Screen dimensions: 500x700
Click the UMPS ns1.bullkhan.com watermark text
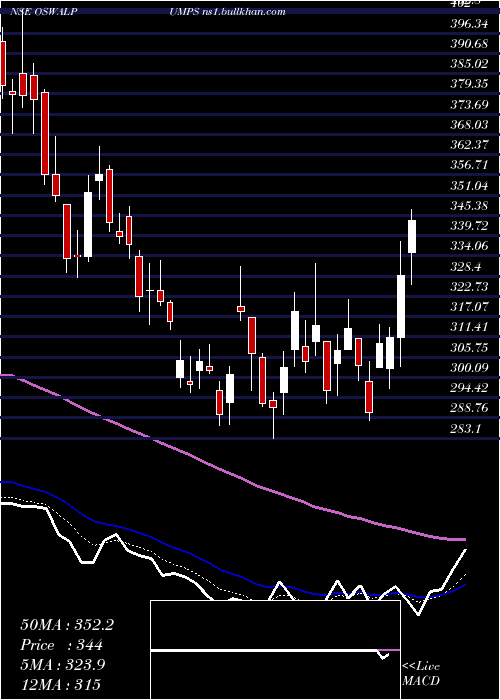(227, 12)
